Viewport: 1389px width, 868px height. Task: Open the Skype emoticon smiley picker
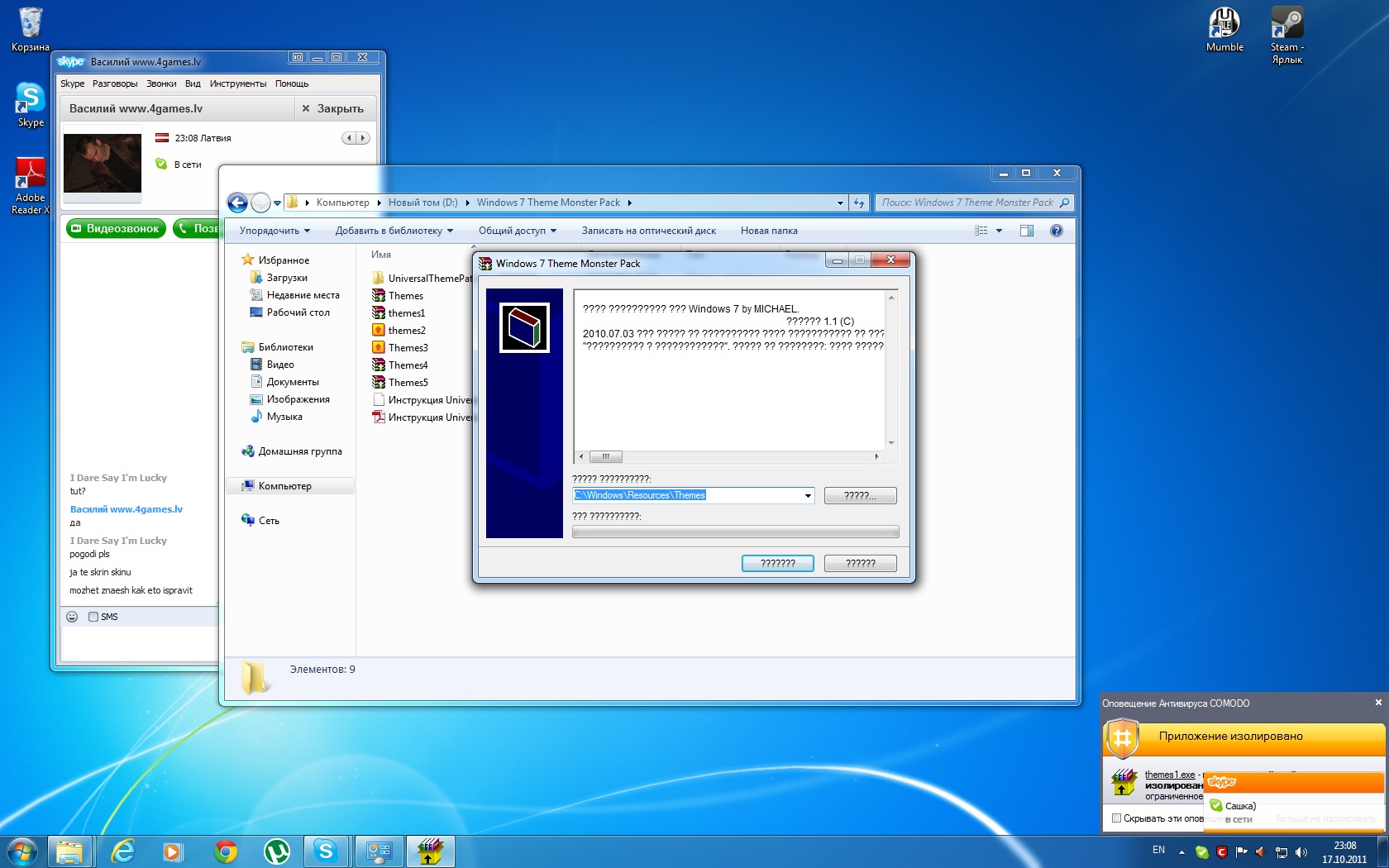[72, 617]
